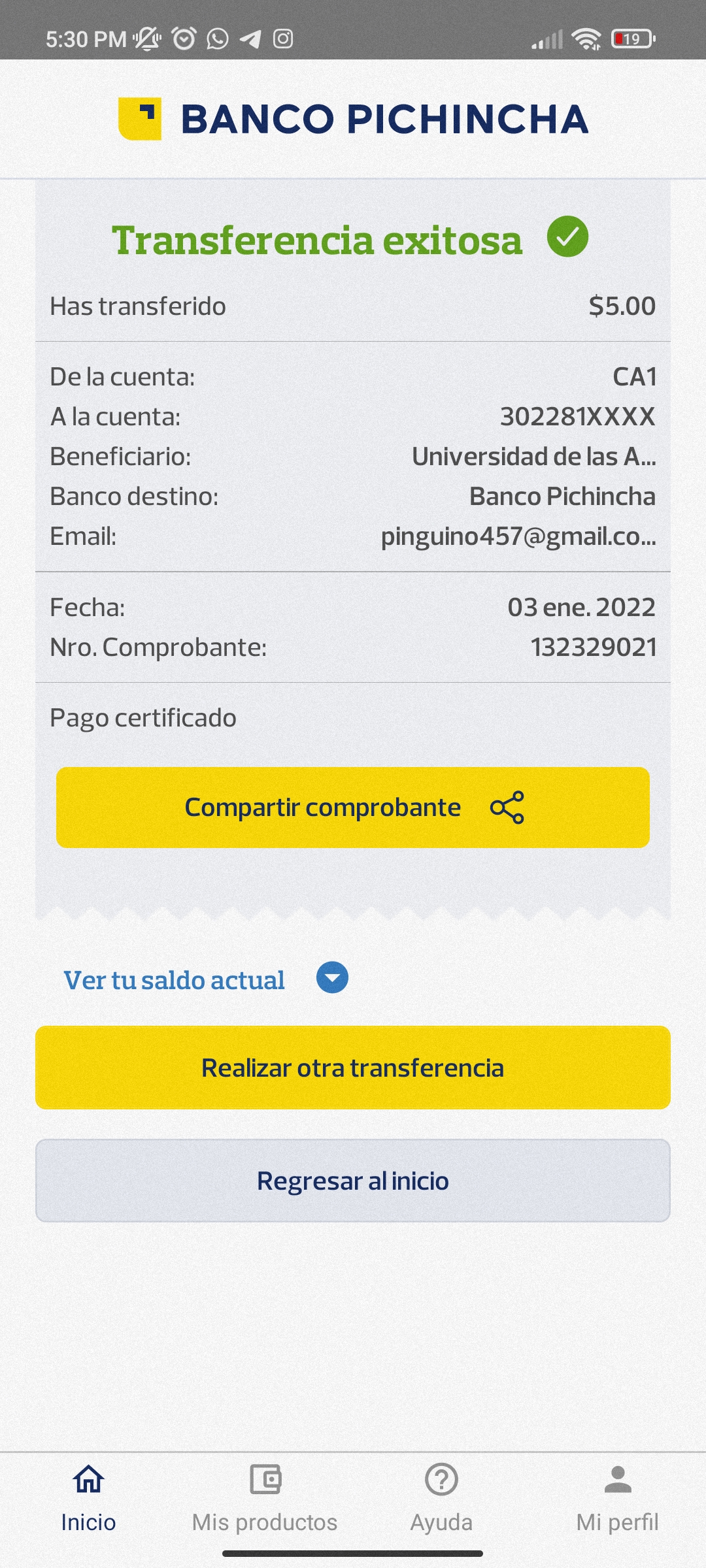
Task: Tap the alarm clock status icon
Action: tap(184, 39)
